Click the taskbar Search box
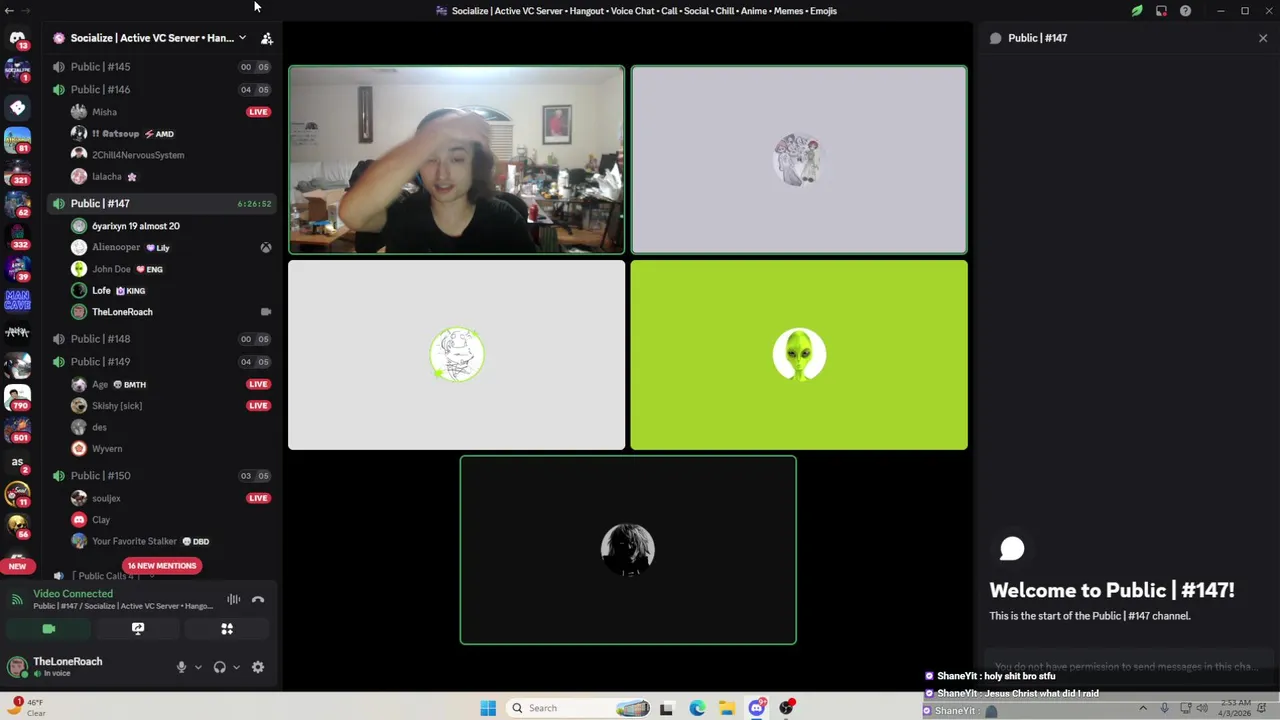This screenshot has height=720, width=1280. 580,708
